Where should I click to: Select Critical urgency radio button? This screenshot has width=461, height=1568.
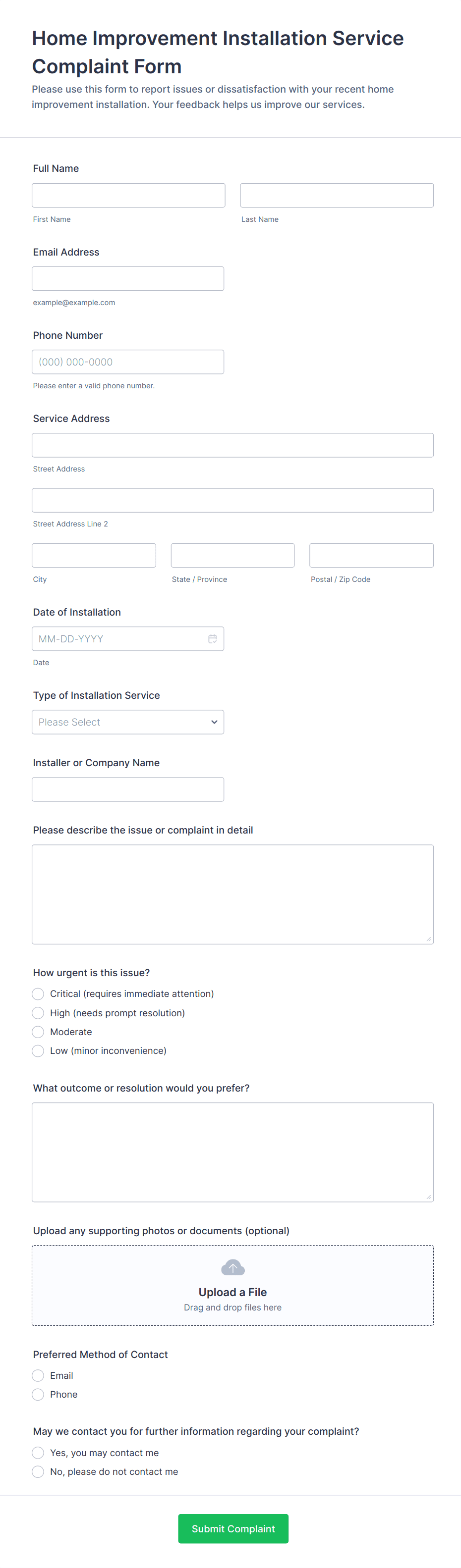38,994
